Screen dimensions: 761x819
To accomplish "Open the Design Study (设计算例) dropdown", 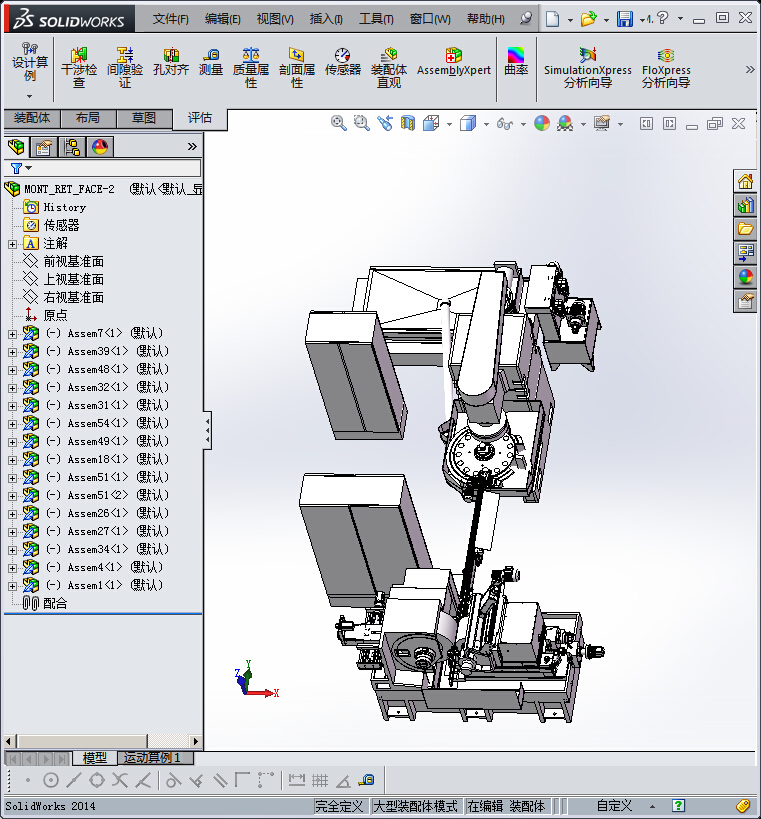I will pos(29,96).
